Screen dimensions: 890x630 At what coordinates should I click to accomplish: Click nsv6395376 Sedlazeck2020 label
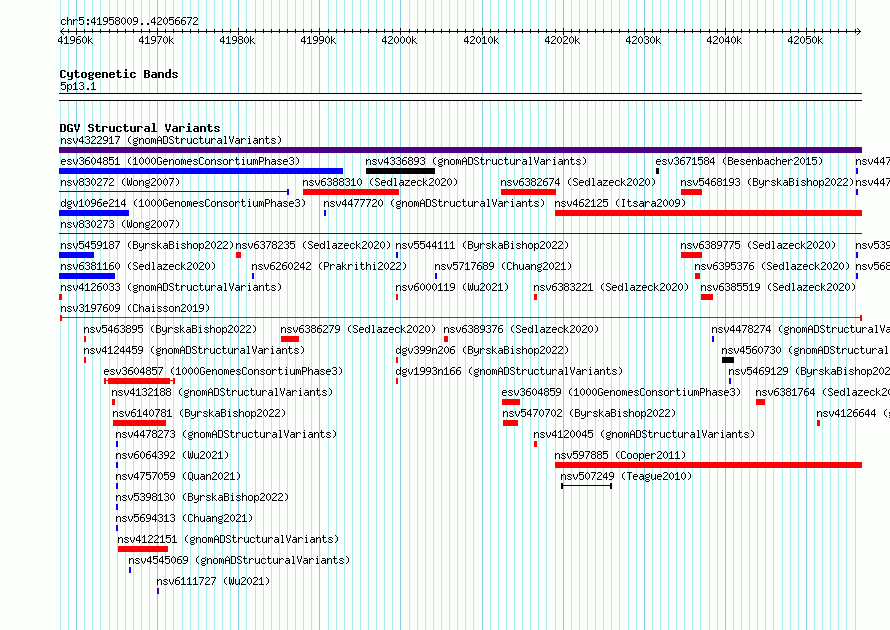click(x=772, y=266)
